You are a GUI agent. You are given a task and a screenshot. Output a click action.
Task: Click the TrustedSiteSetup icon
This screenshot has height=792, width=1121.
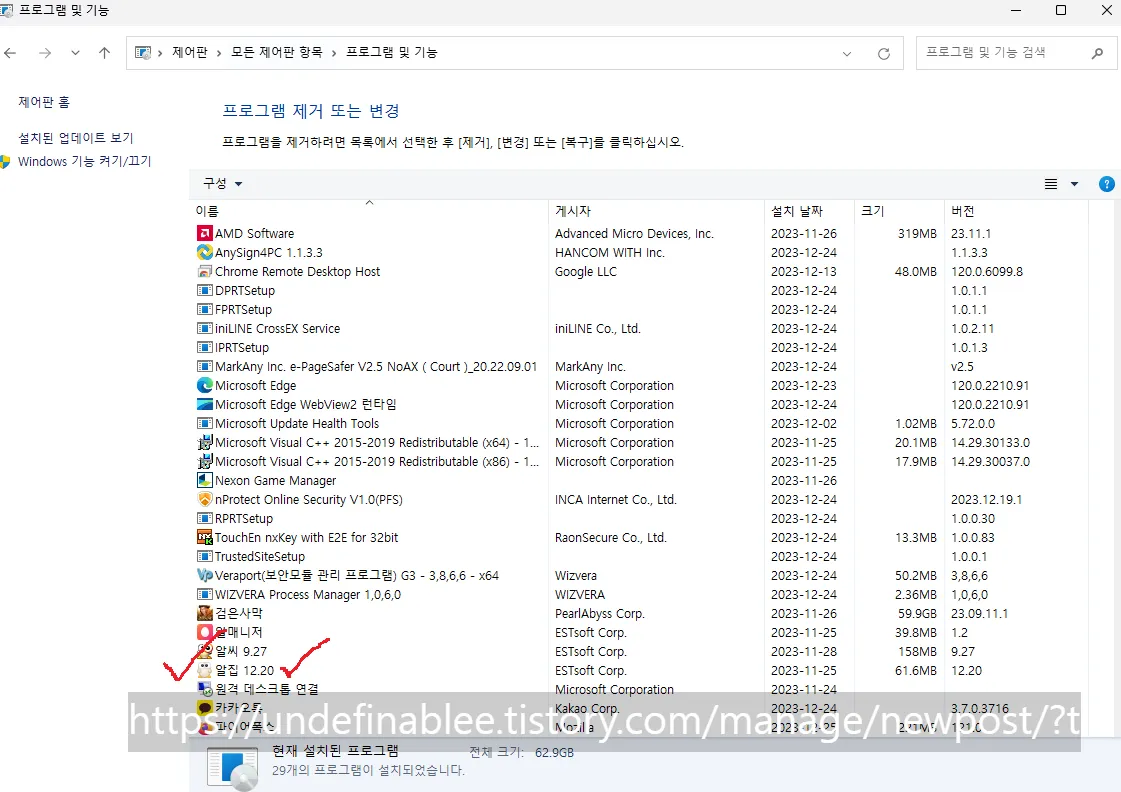pyautogui.click(x=204, y=556)
